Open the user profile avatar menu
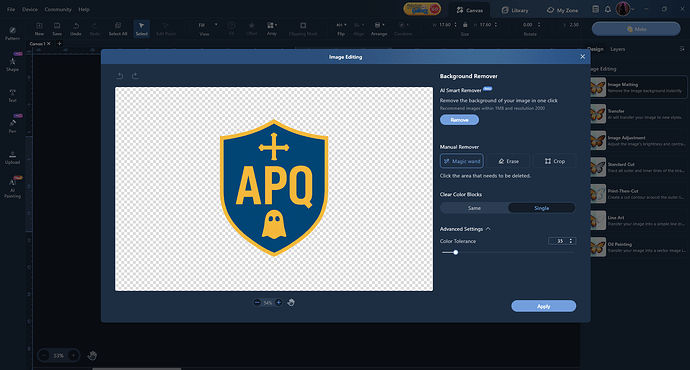 pos(623,9)
